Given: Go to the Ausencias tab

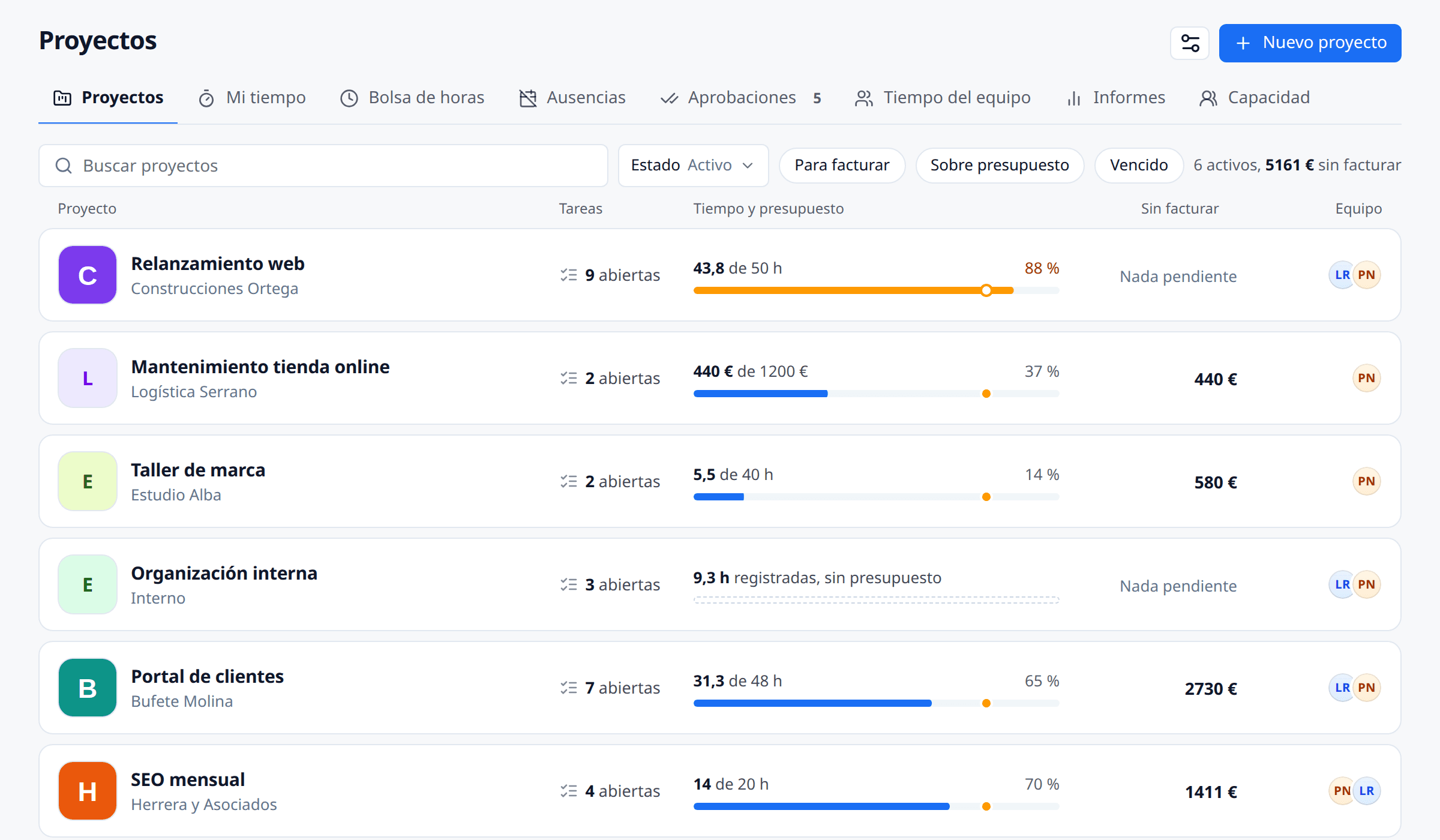Looking at the screenshot, I should point(572,98).
